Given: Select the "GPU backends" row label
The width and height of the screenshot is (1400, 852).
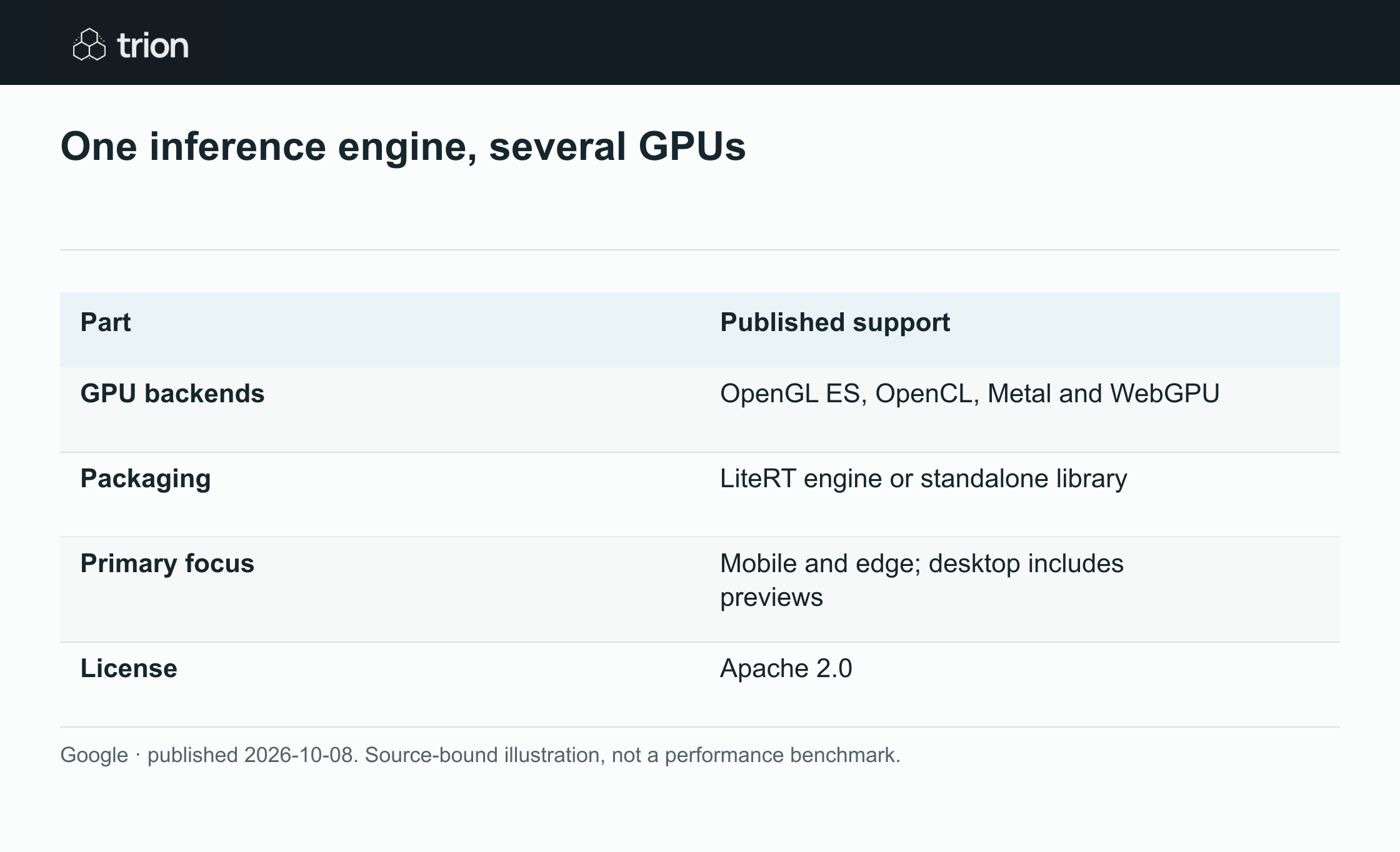Looking at the screenshot, I should pos(172,394).
